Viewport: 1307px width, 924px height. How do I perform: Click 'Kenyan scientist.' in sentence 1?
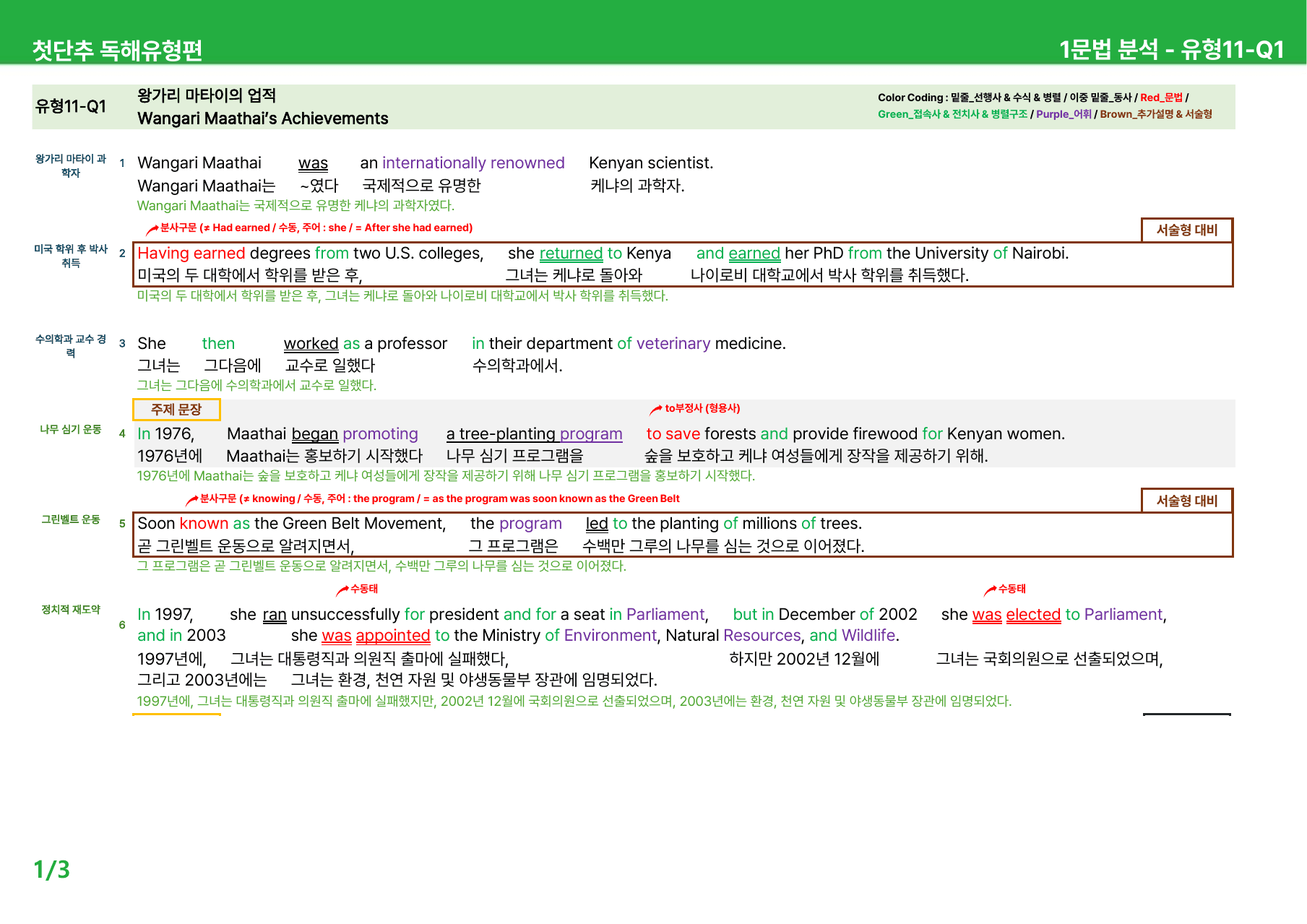pos(651,163)
